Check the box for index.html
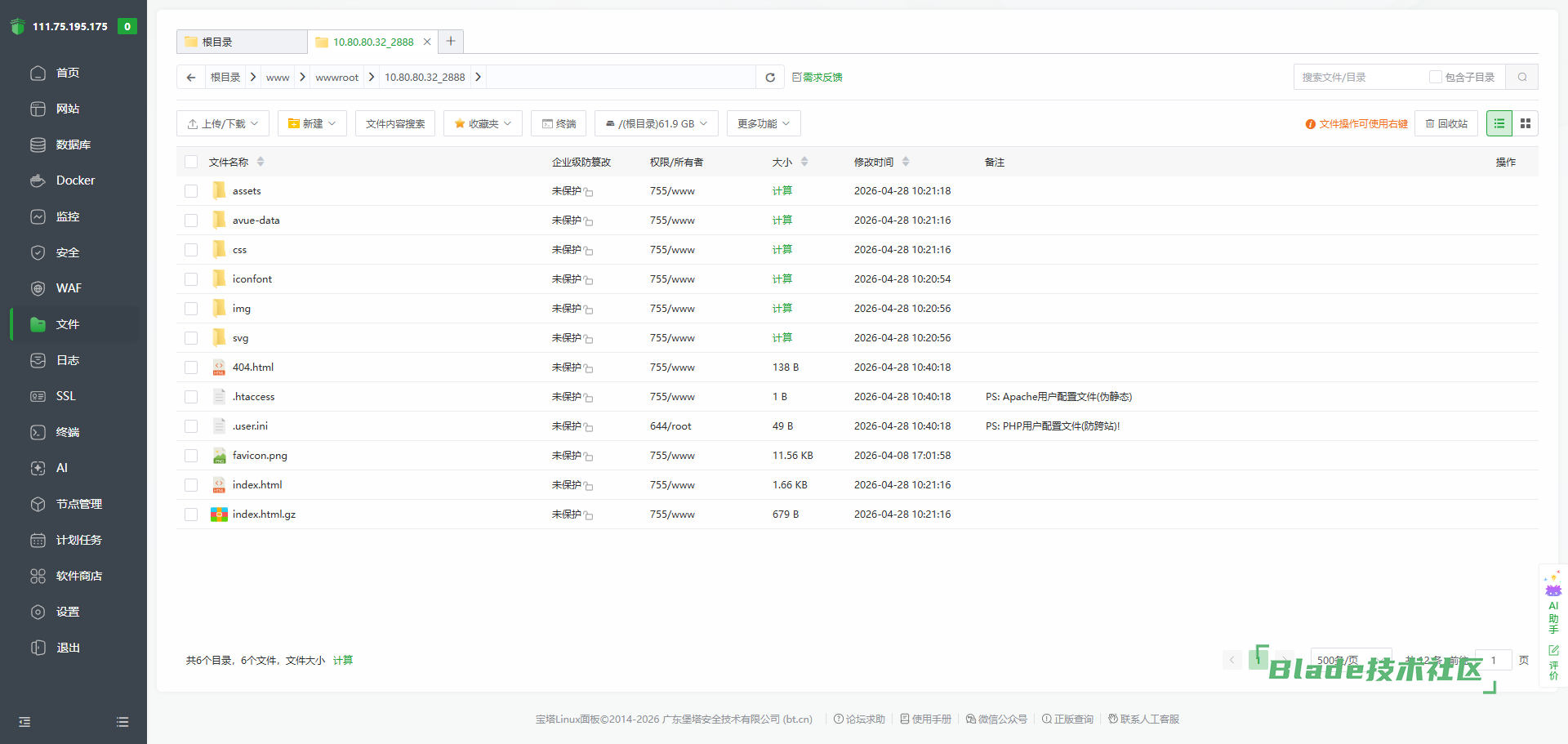Image resolution: width=1568 pixels, height=744 pixels. pos(191,485)
